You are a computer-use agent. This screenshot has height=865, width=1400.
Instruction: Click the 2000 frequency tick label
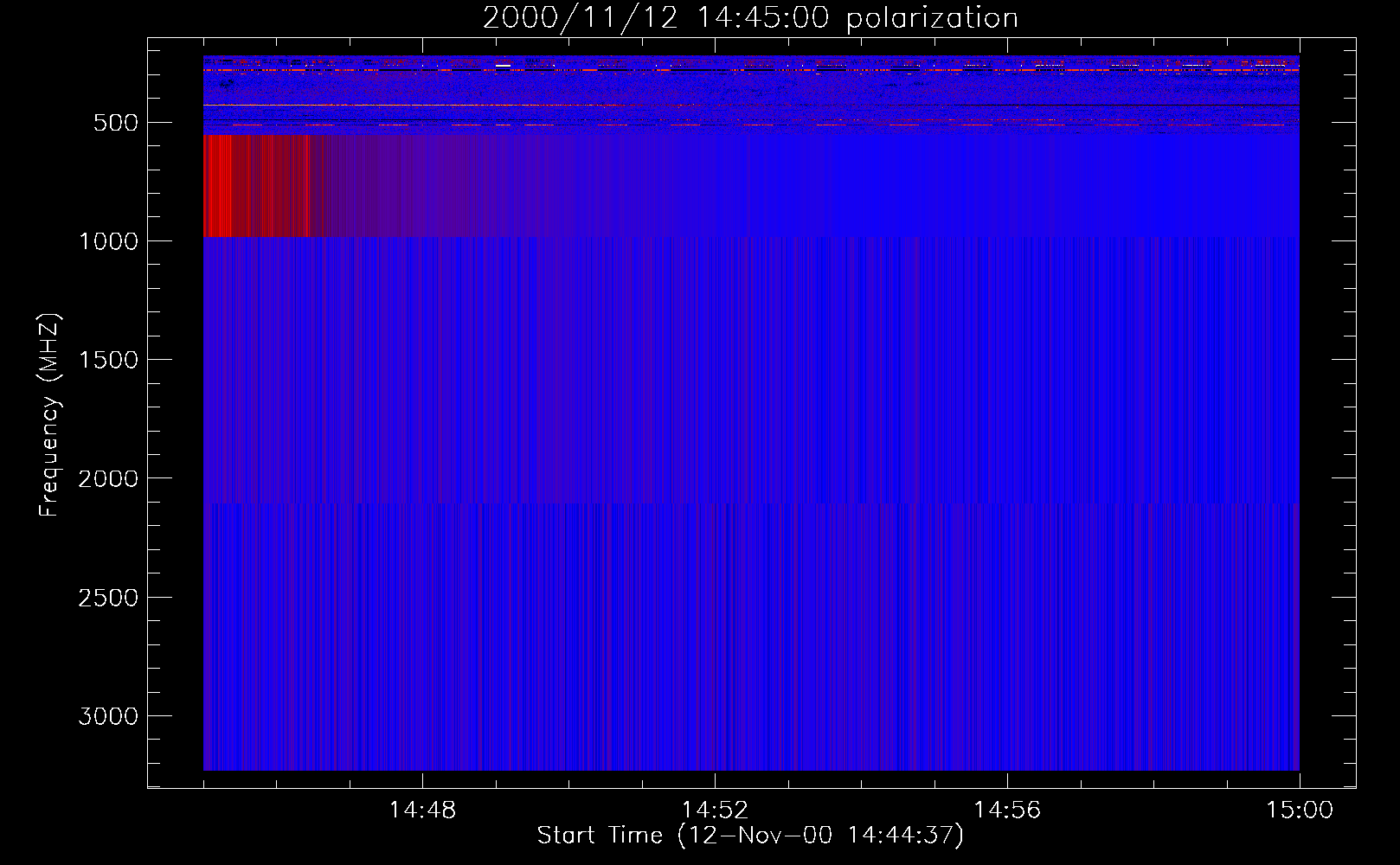pyautogui.click(x=108, y=479)
